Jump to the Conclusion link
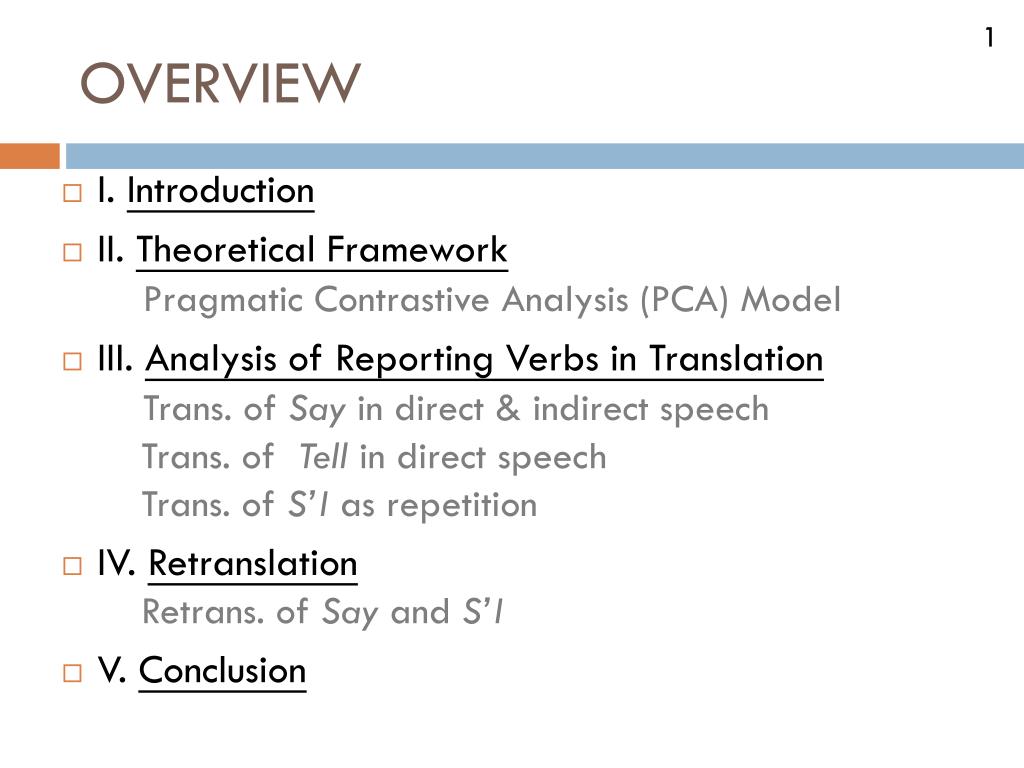Screen dimensions: 1024x768 click(x=223, y=671)
